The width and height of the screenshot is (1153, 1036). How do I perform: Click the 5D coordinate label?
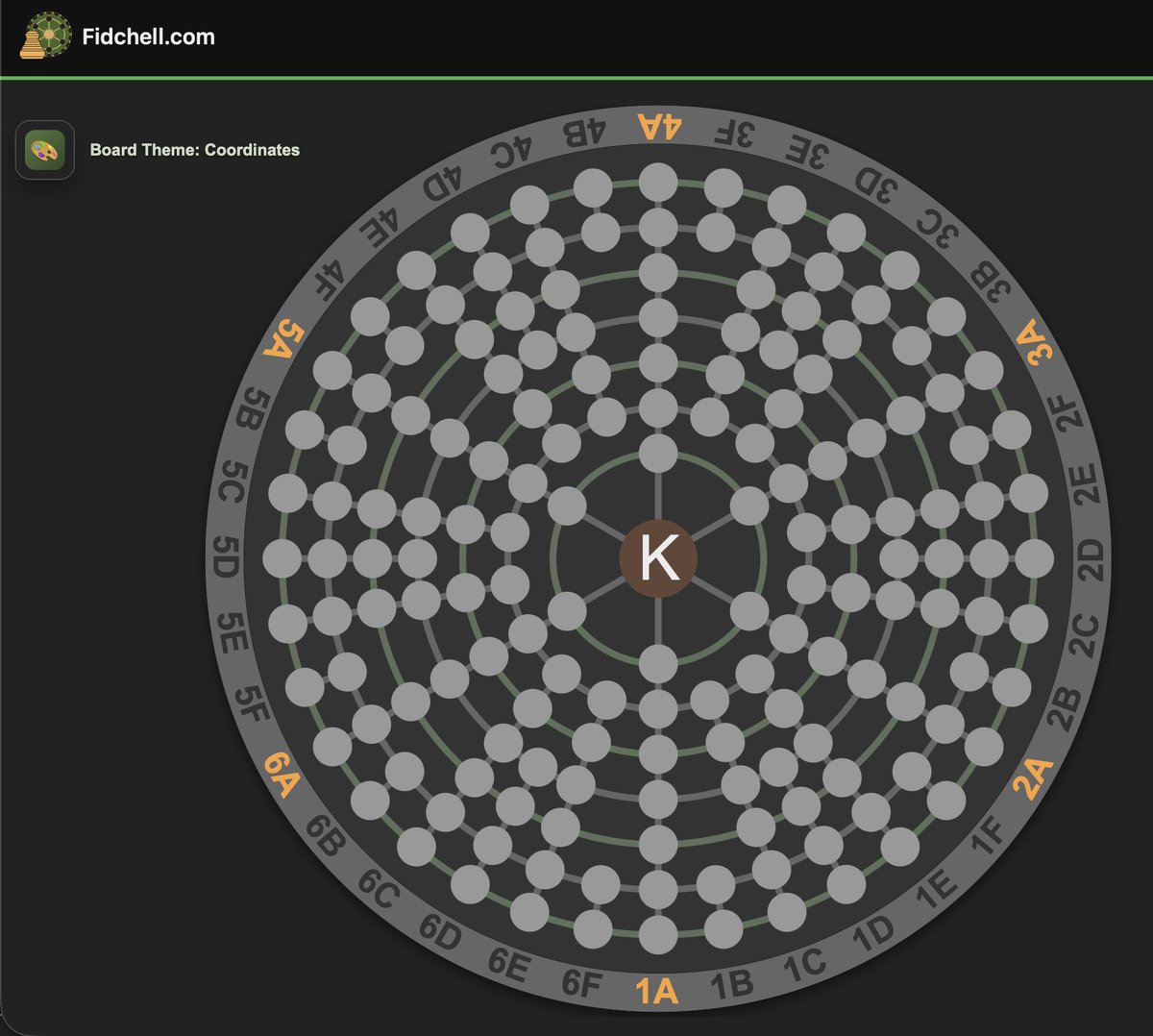tap(225, 557)
